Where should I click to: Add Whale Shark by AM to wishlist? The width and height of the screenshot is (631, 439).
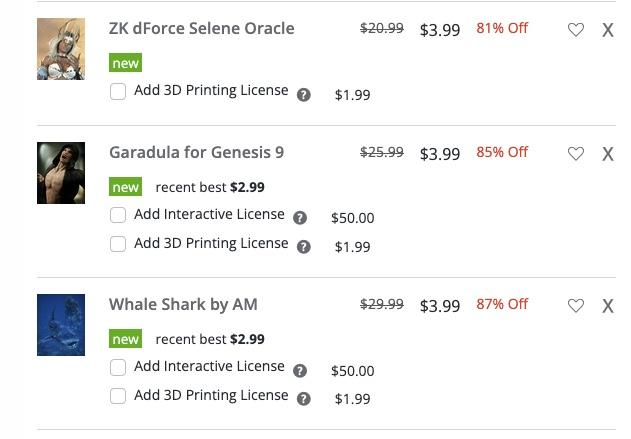pyautogui.click(x=576, y=306)
